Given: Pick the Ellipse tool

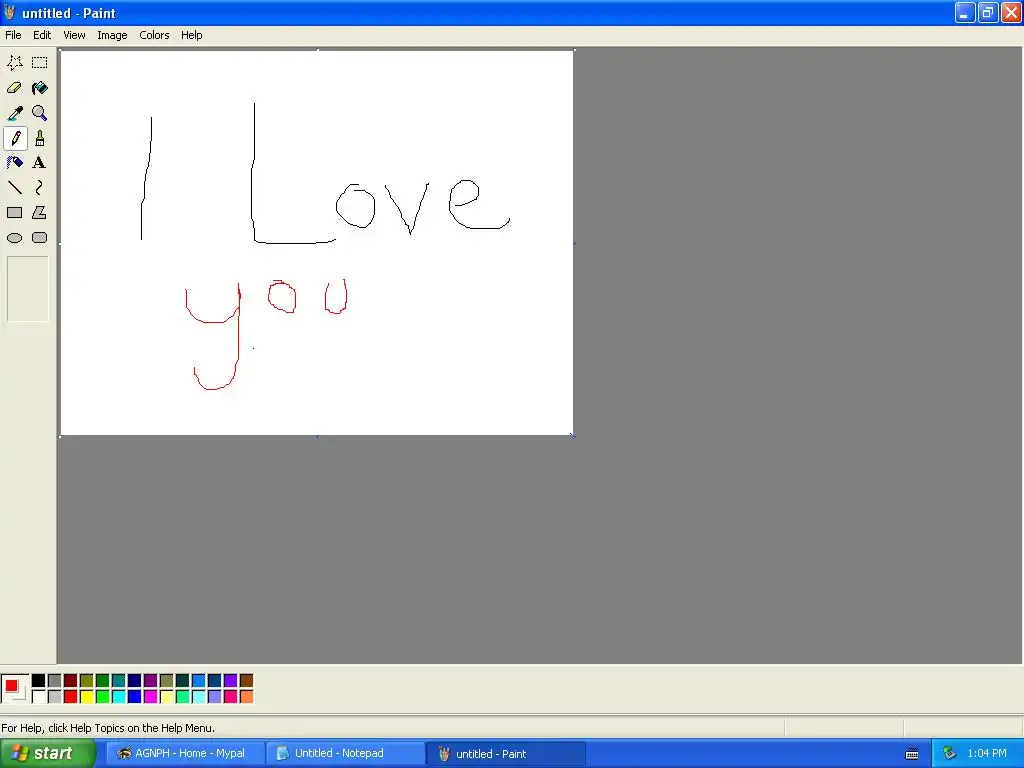Looking at the screenshot, I should [x=14, y=238].
